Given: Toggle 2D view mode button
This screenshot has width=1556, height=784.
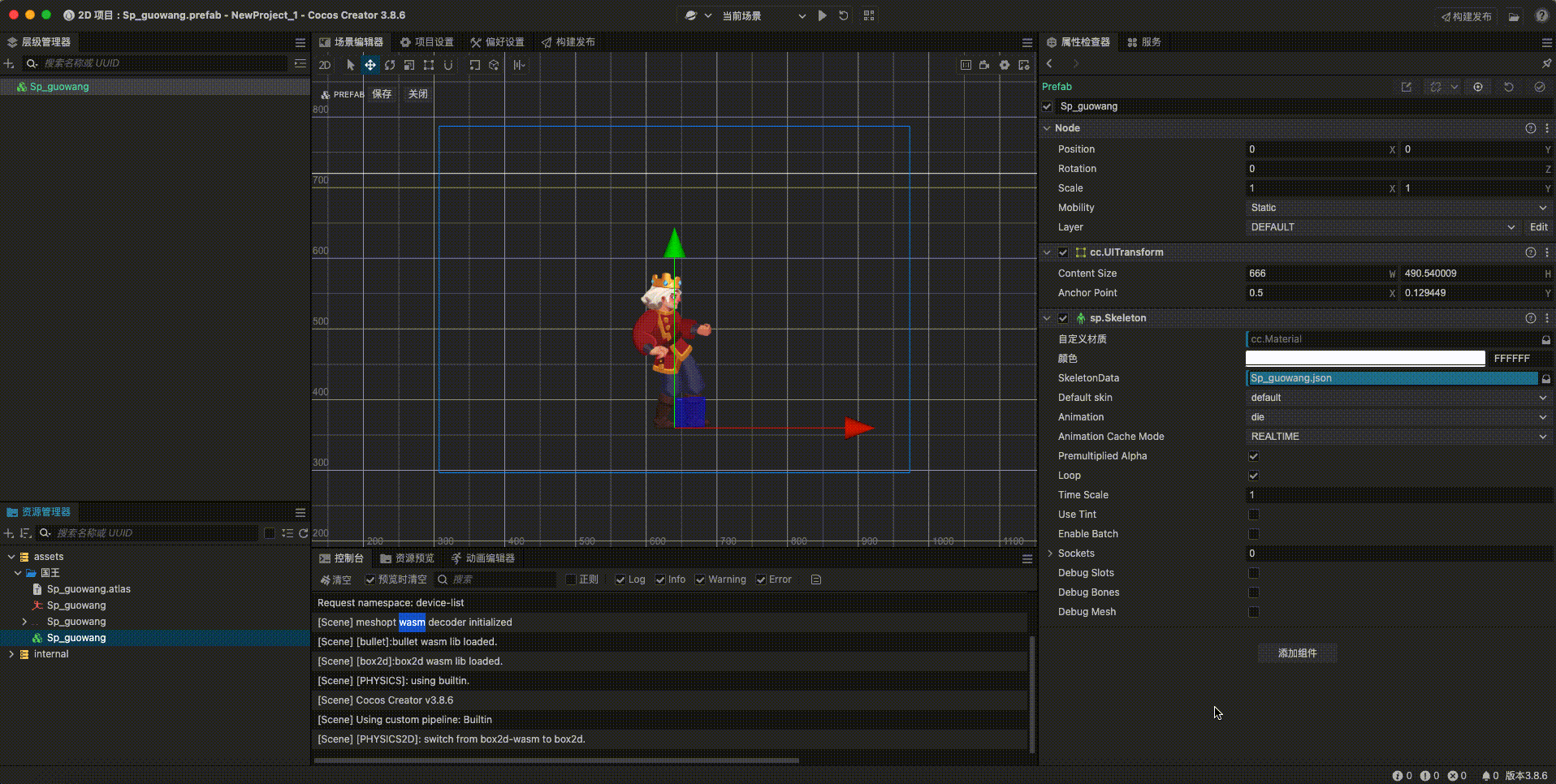Looking at the screenshot, I should tap(325, 65).
